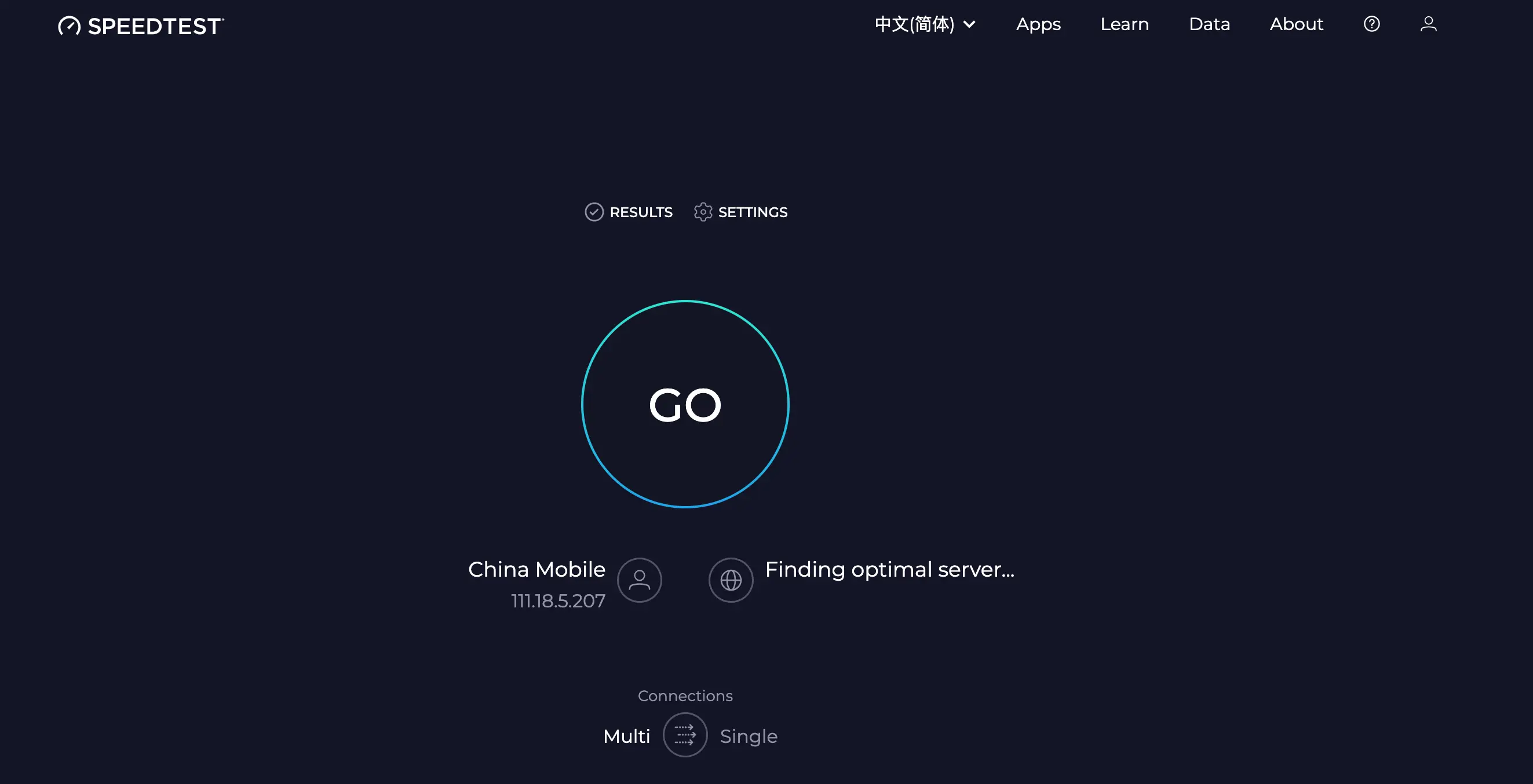This screenshot has width=1533, height=784.
Task: Click the SETTINGS link text
Action: coord(753,213)
